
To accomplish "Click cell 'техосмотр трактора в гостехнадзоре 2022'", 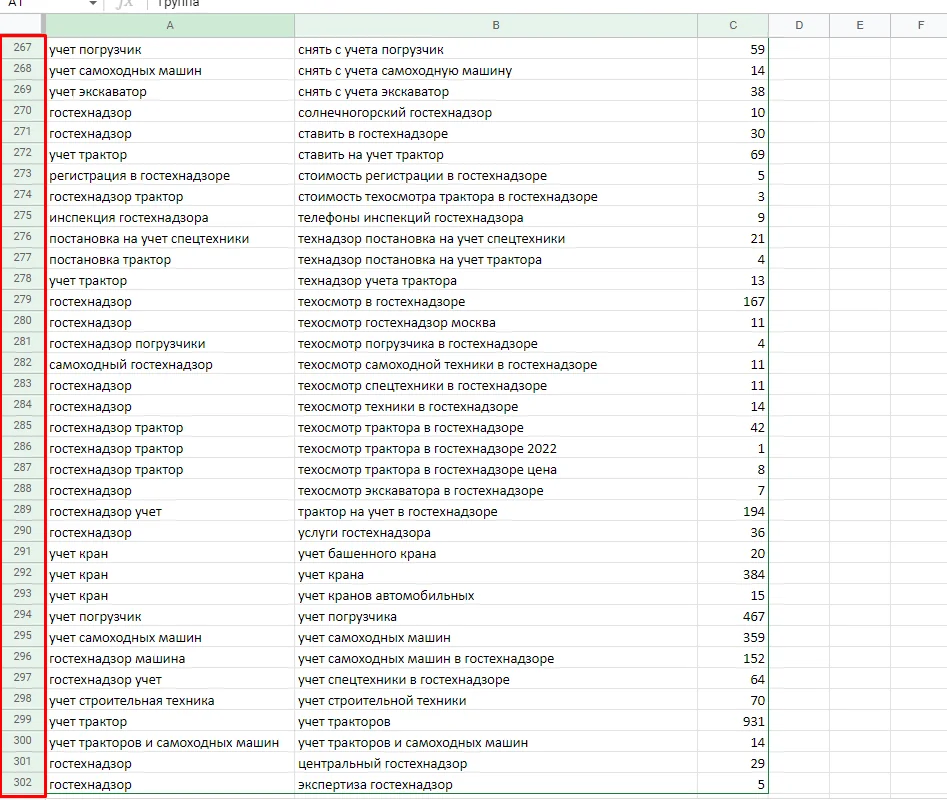I will click(496, 449).
